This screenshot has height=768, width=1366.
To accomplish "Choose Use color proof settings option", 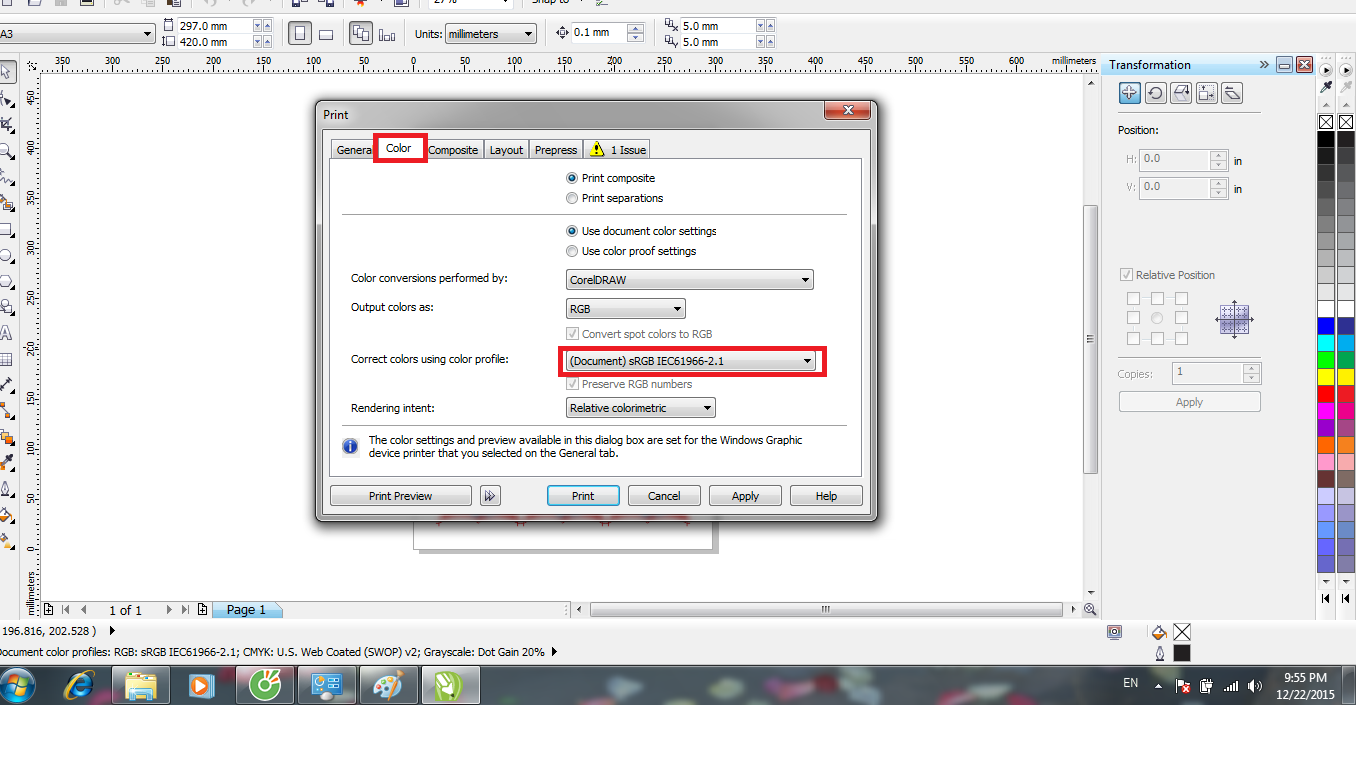I will point(572,251).
